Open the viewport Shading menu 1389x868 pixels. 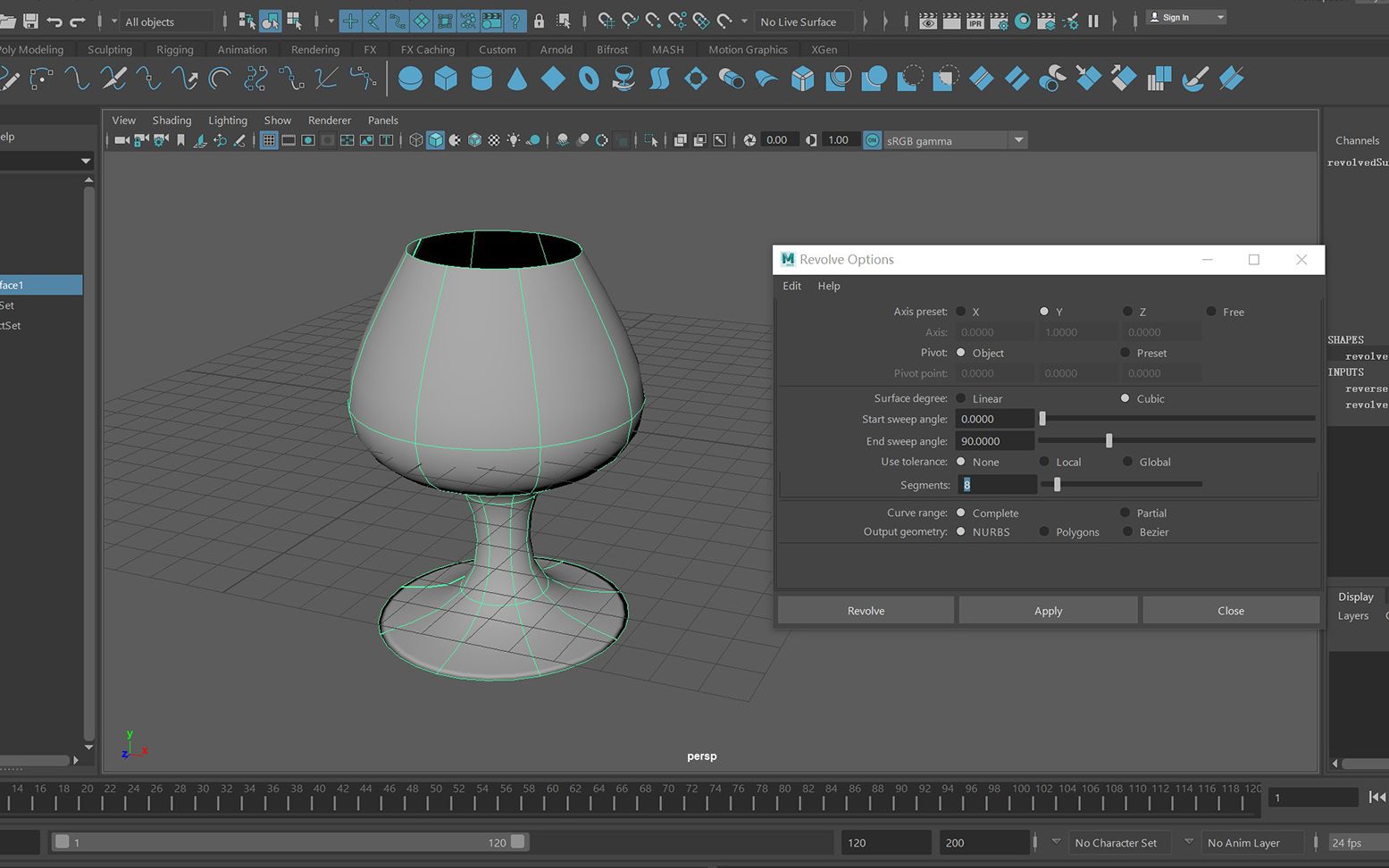[x=172, y=120]
